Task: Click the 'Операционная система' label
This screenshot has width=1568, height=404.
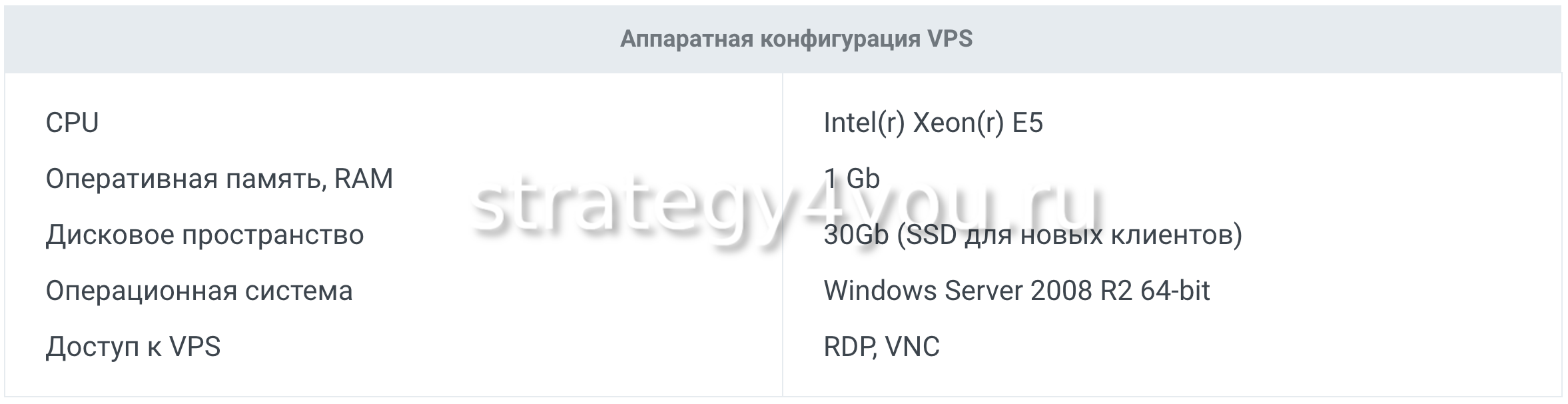Action: (x=198, y=291)
